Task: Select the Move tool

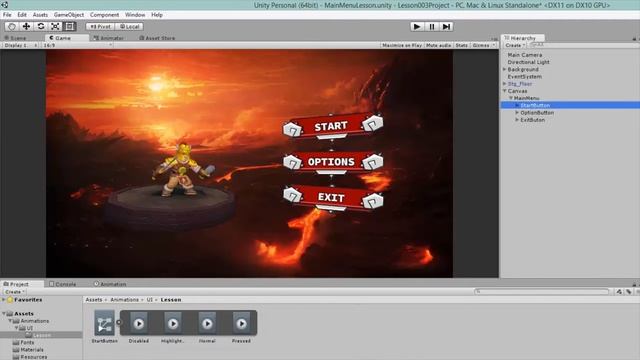Action: coord(26,27)
